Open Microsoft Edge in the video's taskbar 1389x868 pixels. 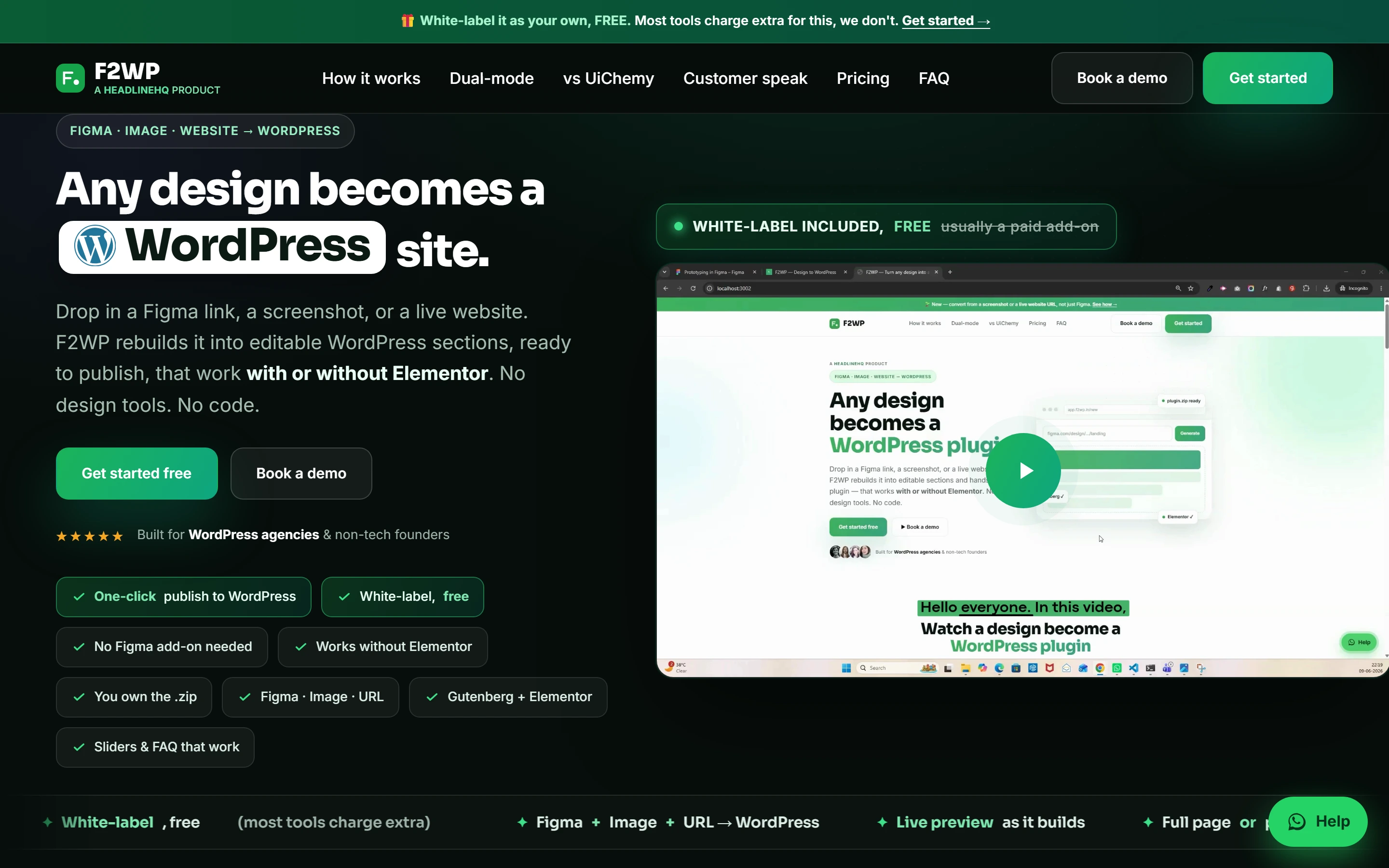999,668
